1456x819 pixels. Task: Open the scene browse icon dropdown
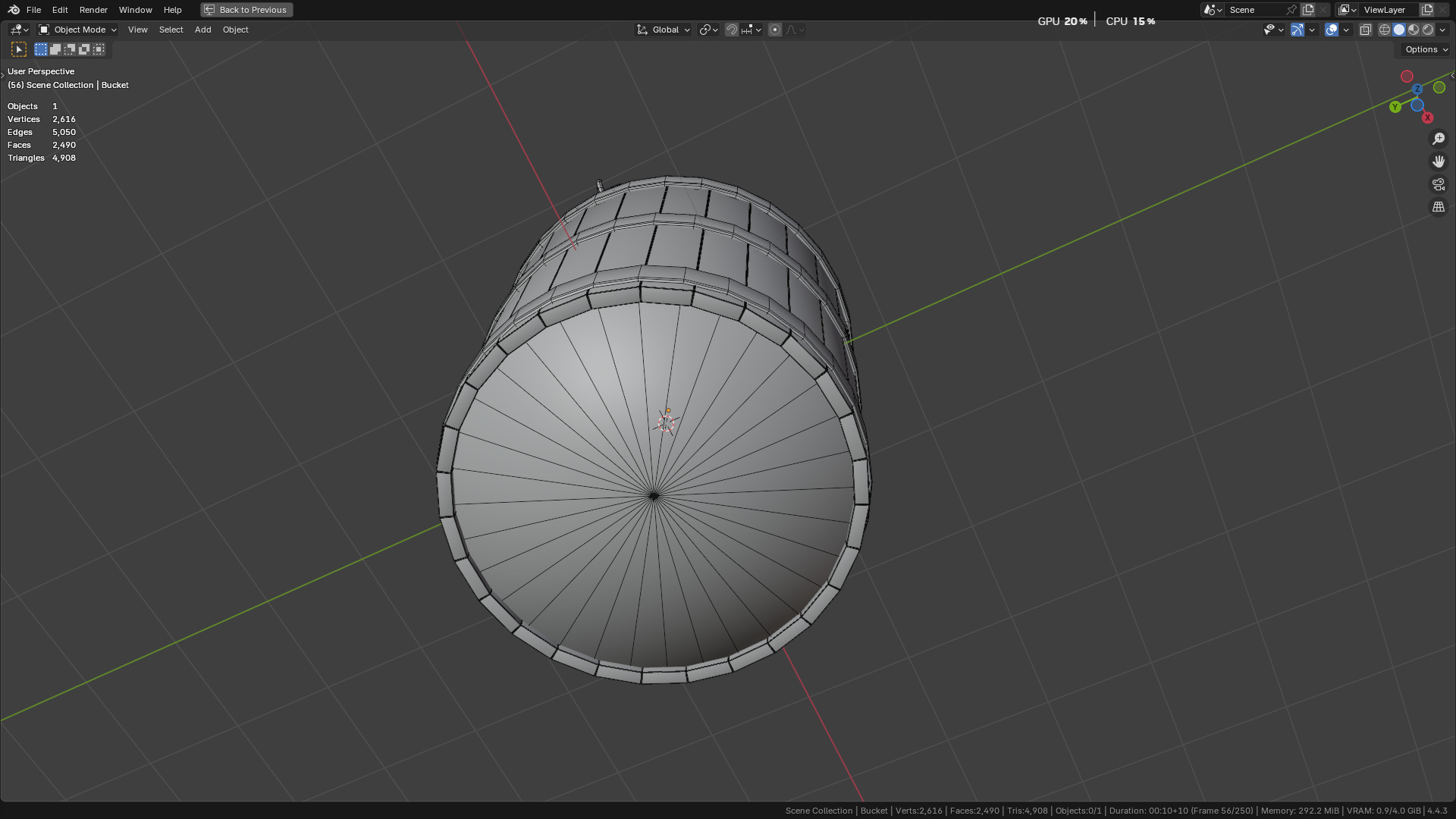point(1213,10)
